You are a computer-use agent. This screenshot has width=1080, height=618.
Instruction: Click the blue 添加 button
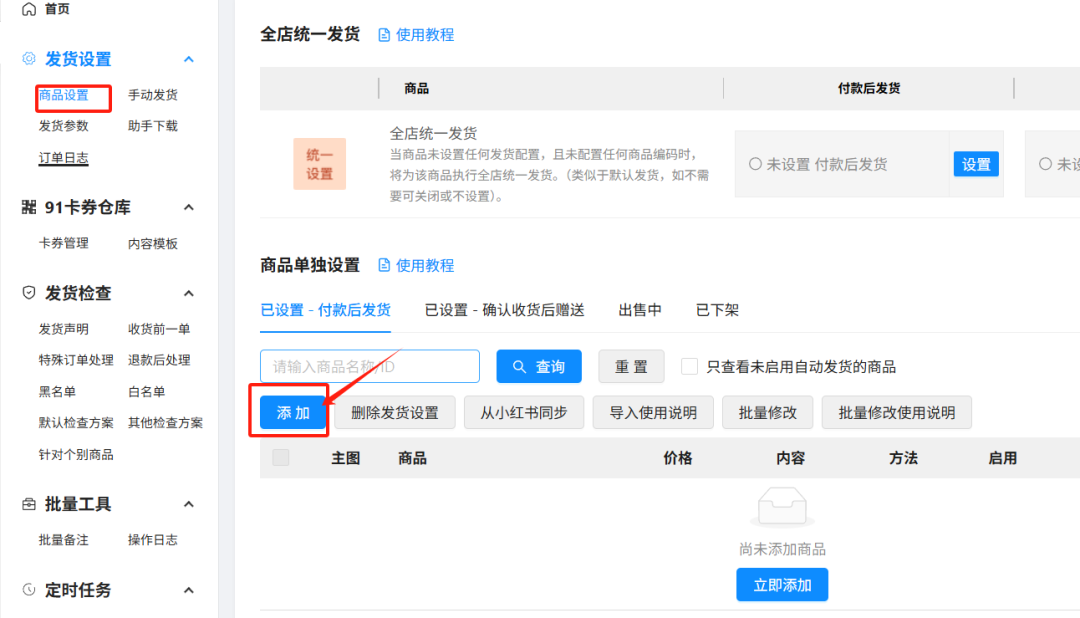click(x=293, y=413)
